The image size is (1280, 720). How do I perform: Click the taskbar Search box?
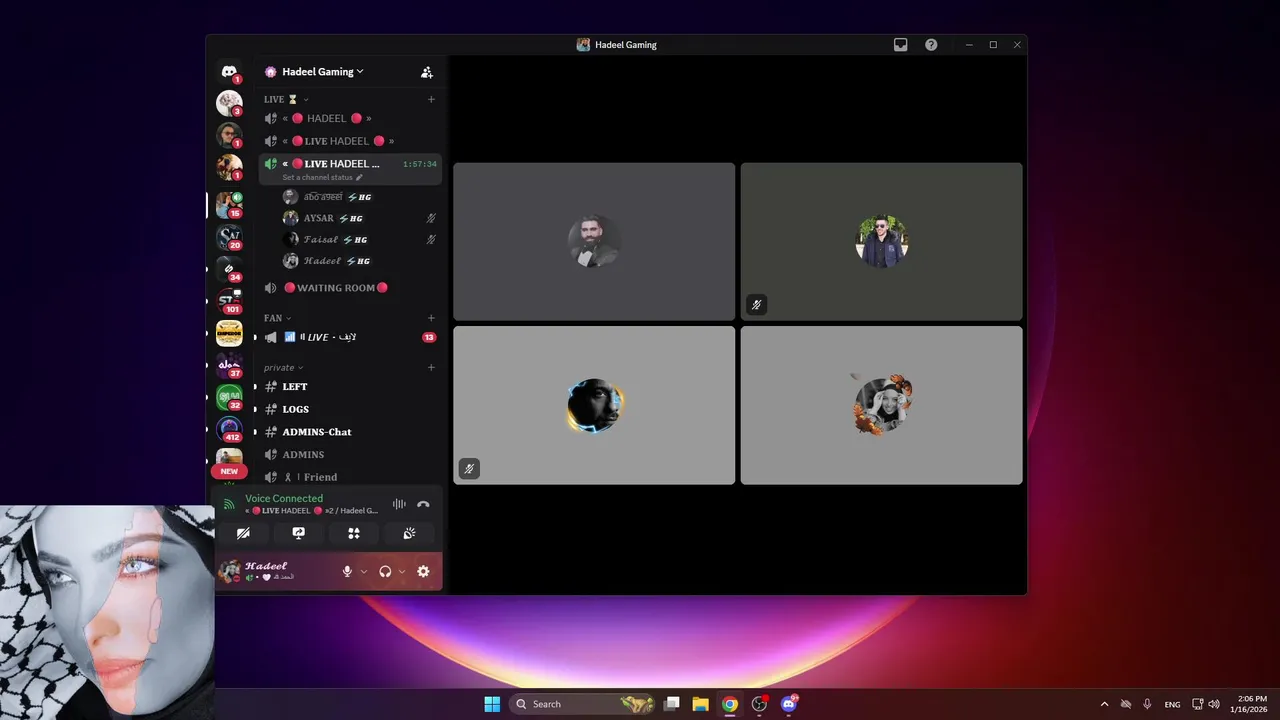coord(583,704)
